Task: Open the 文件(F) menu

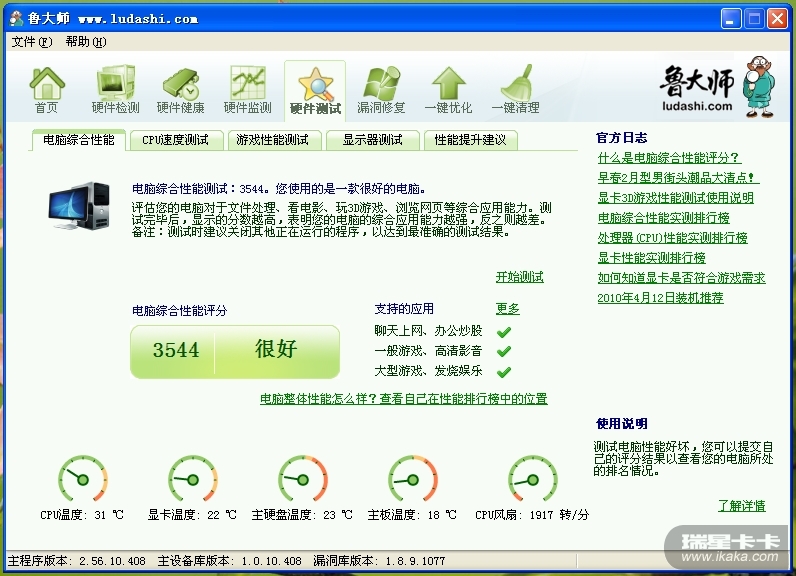Action: [x=31, y=42]
